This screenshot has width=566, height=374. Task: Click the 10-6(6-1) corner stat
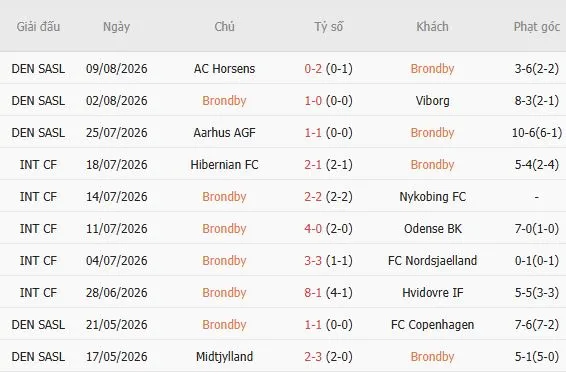536,132
